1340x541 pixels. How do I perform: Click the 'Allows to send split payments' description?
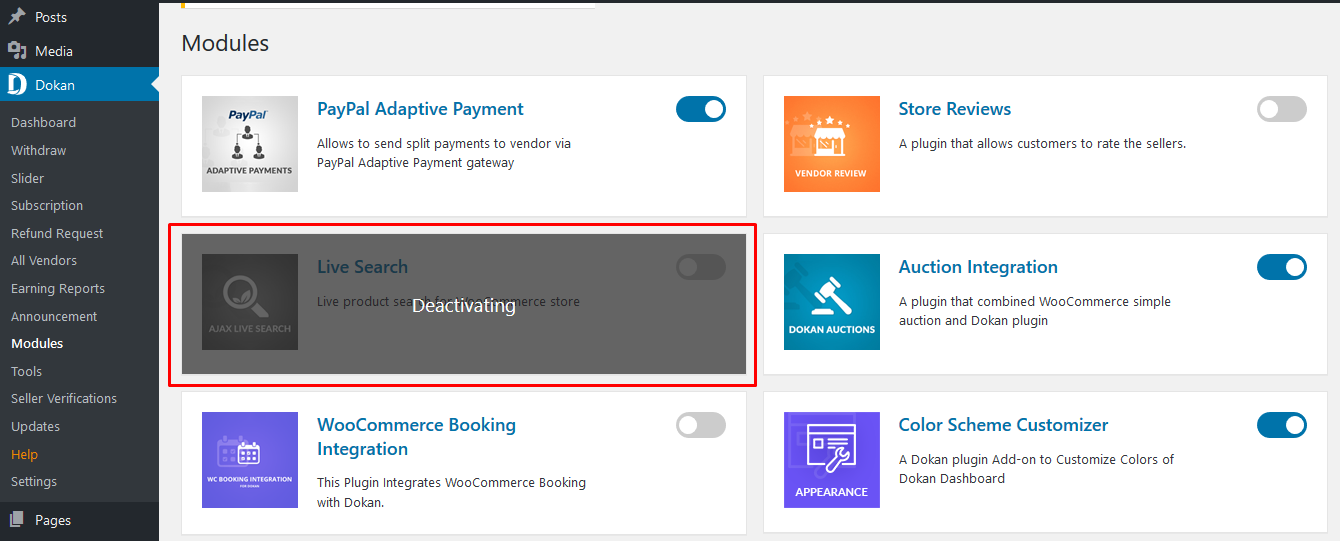[444, 153]
